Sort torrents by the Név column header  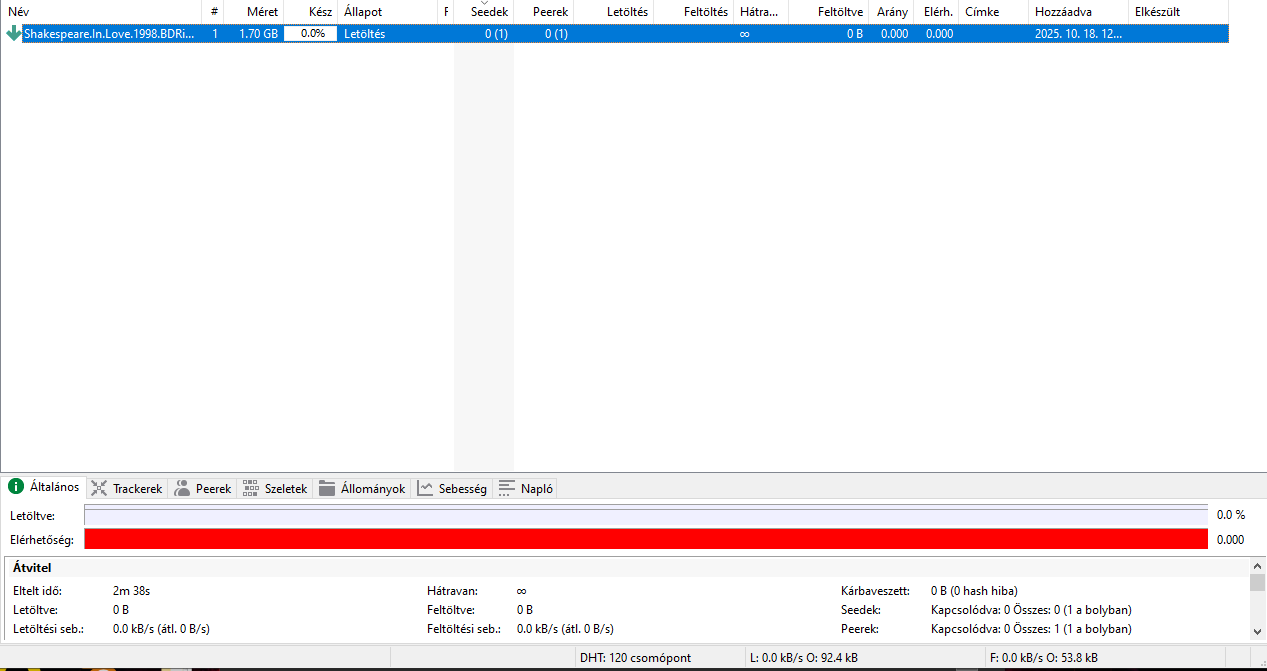tap(100, 12)
